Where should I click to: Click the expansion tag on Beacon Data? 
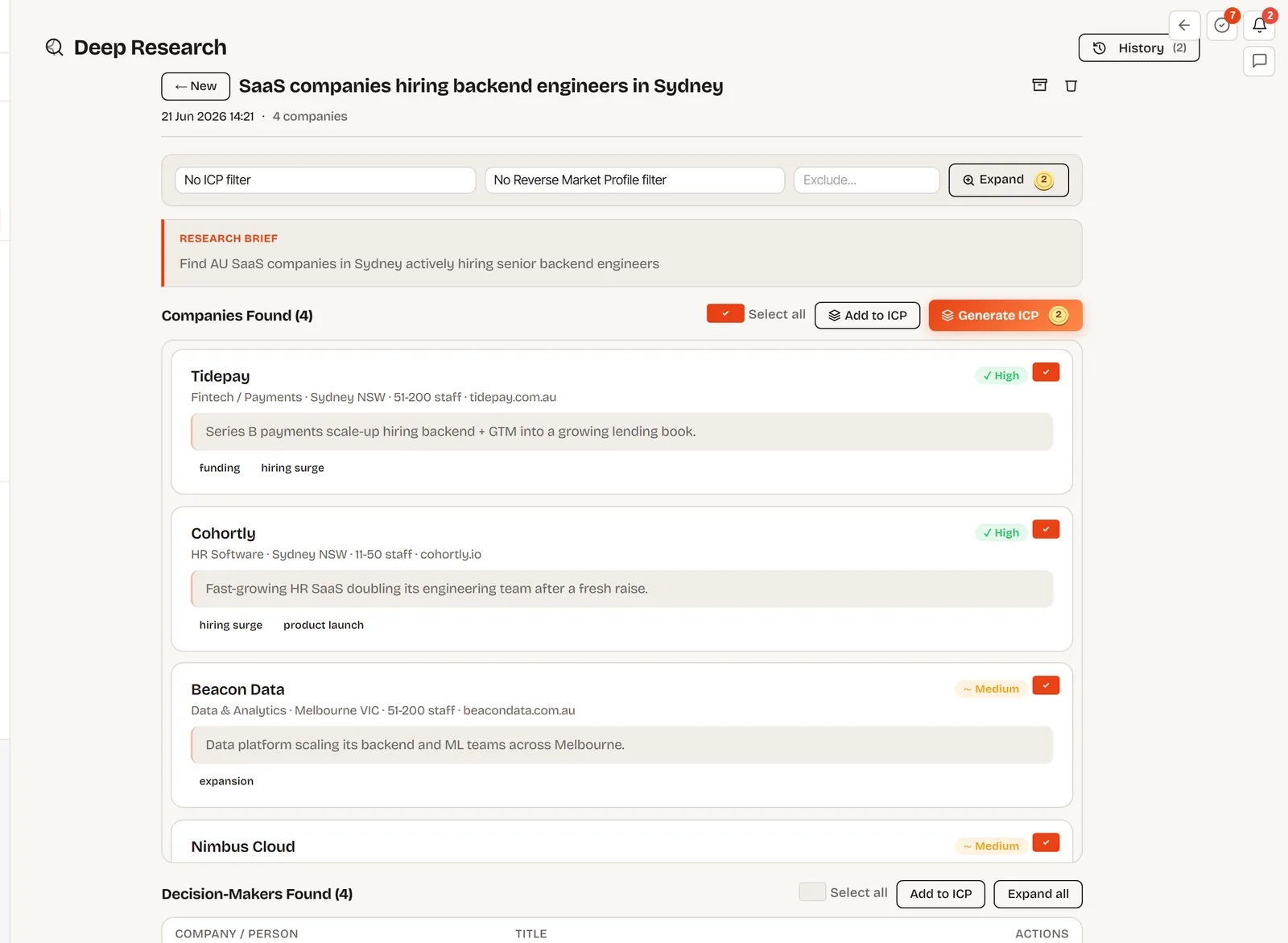226,781
